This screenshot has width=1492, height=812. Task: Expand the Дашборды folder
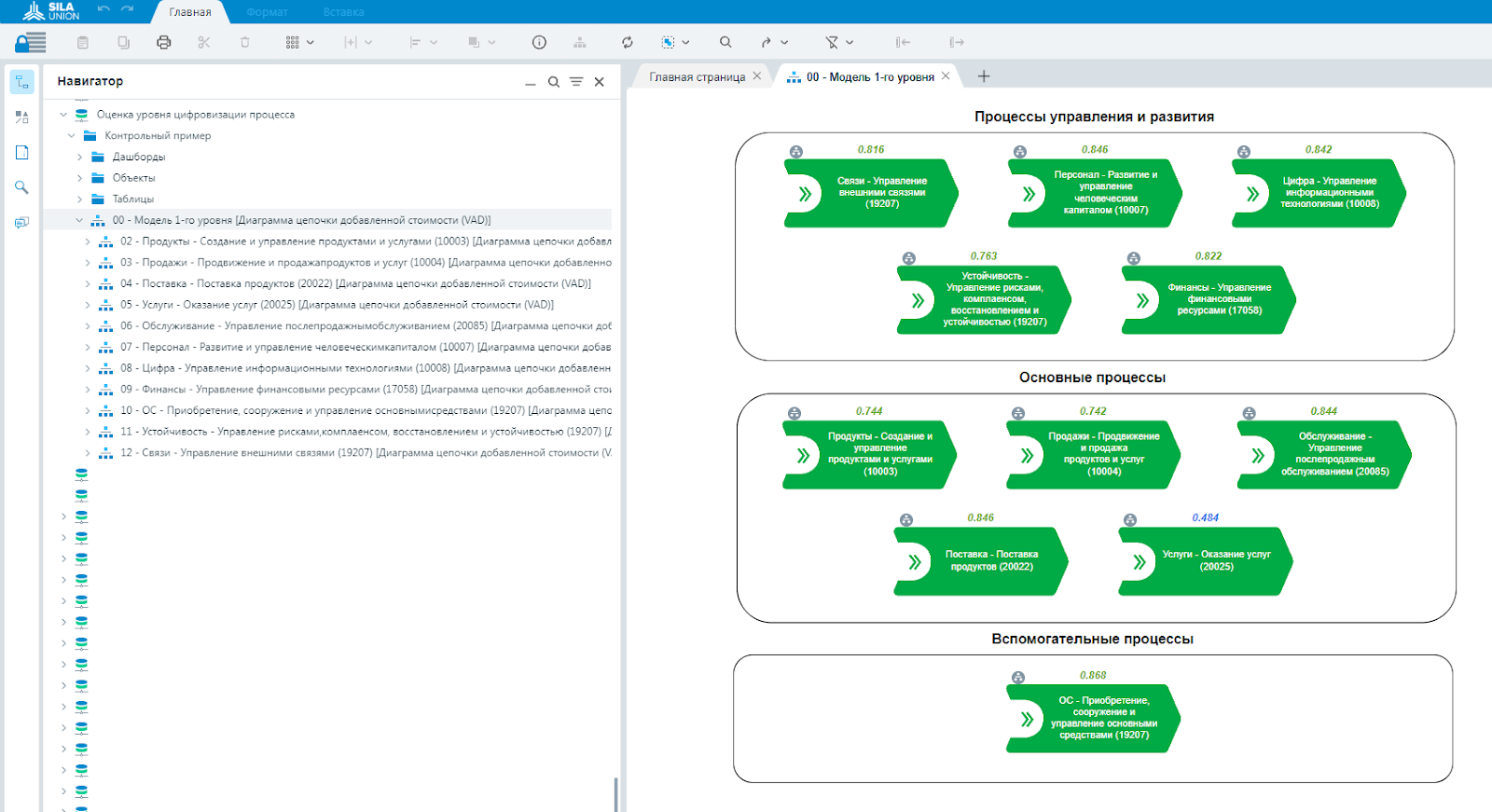(80, 157)
